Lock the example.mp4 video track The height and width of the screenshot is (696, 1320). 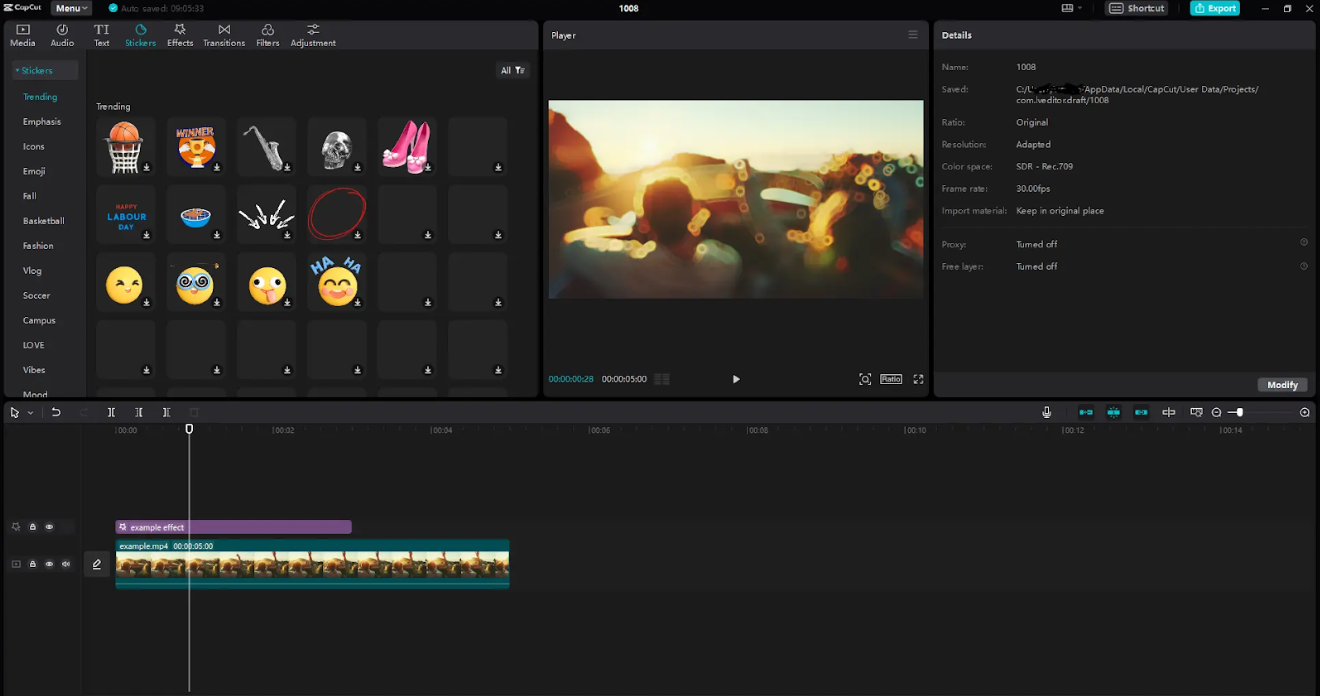click(x=32, y=564)
